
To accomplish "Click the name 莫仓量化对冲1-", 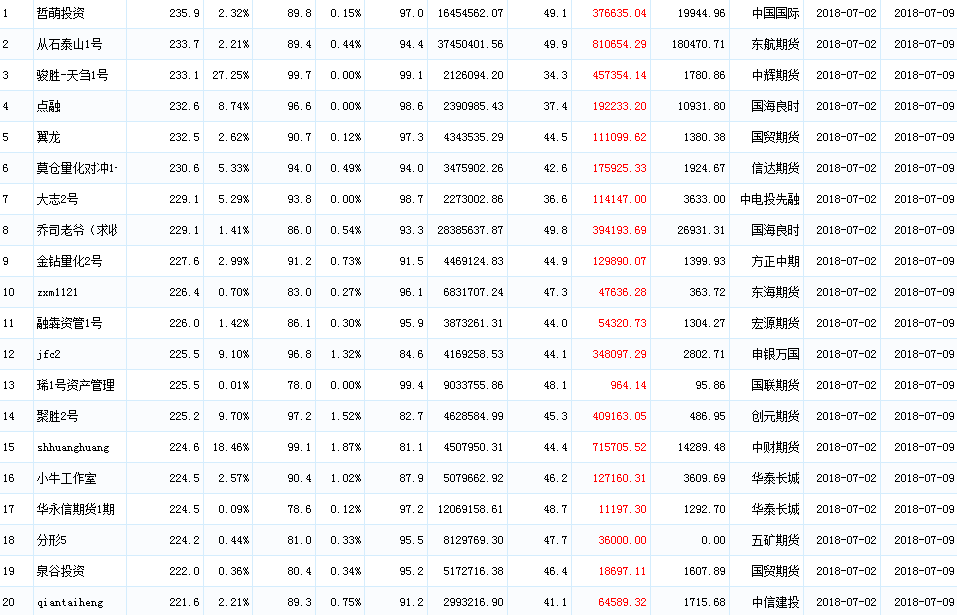I will (77, 168).
